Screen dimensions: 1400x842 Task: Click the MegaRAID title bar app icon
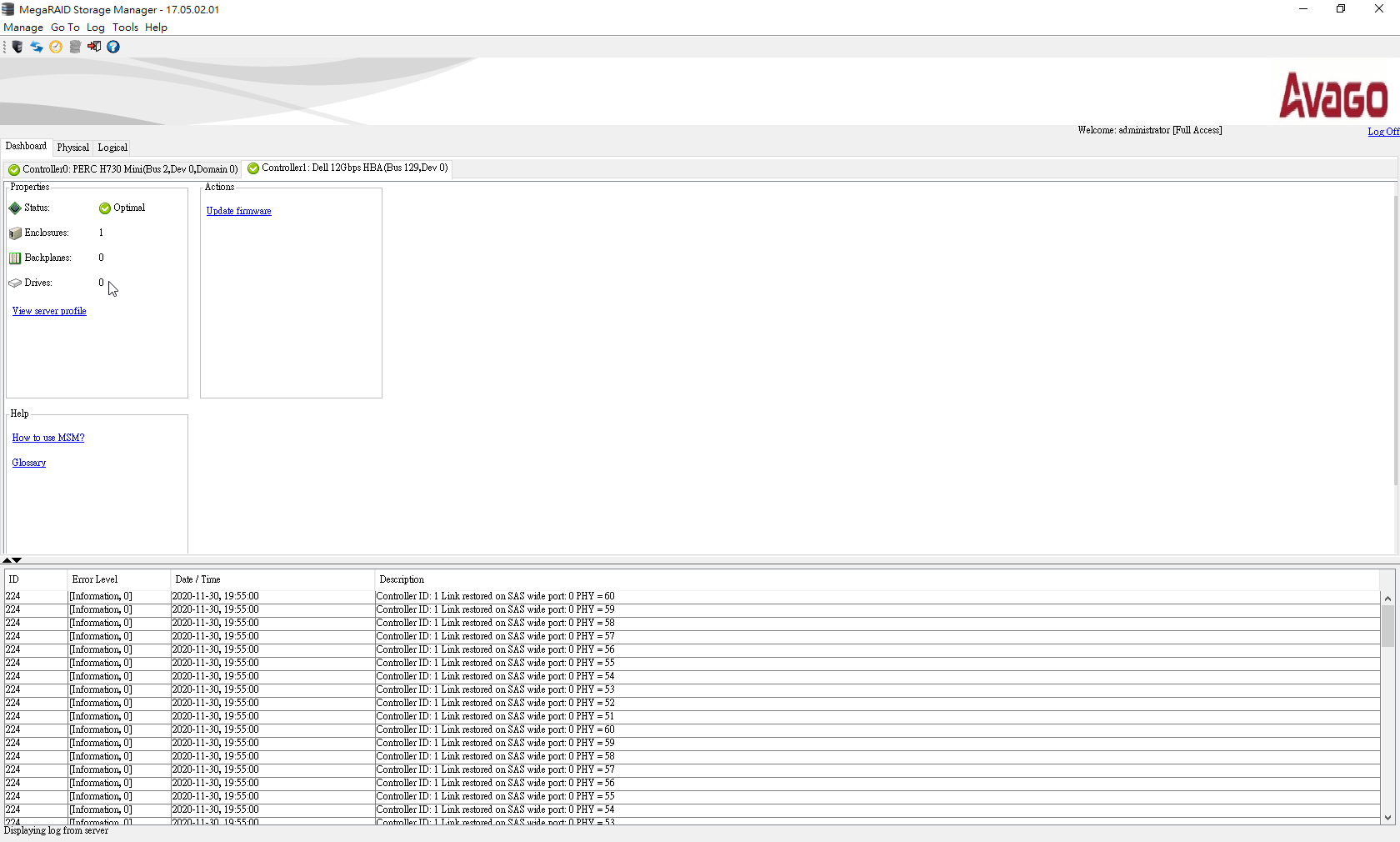pyautogui.click(x=8, y=9)
